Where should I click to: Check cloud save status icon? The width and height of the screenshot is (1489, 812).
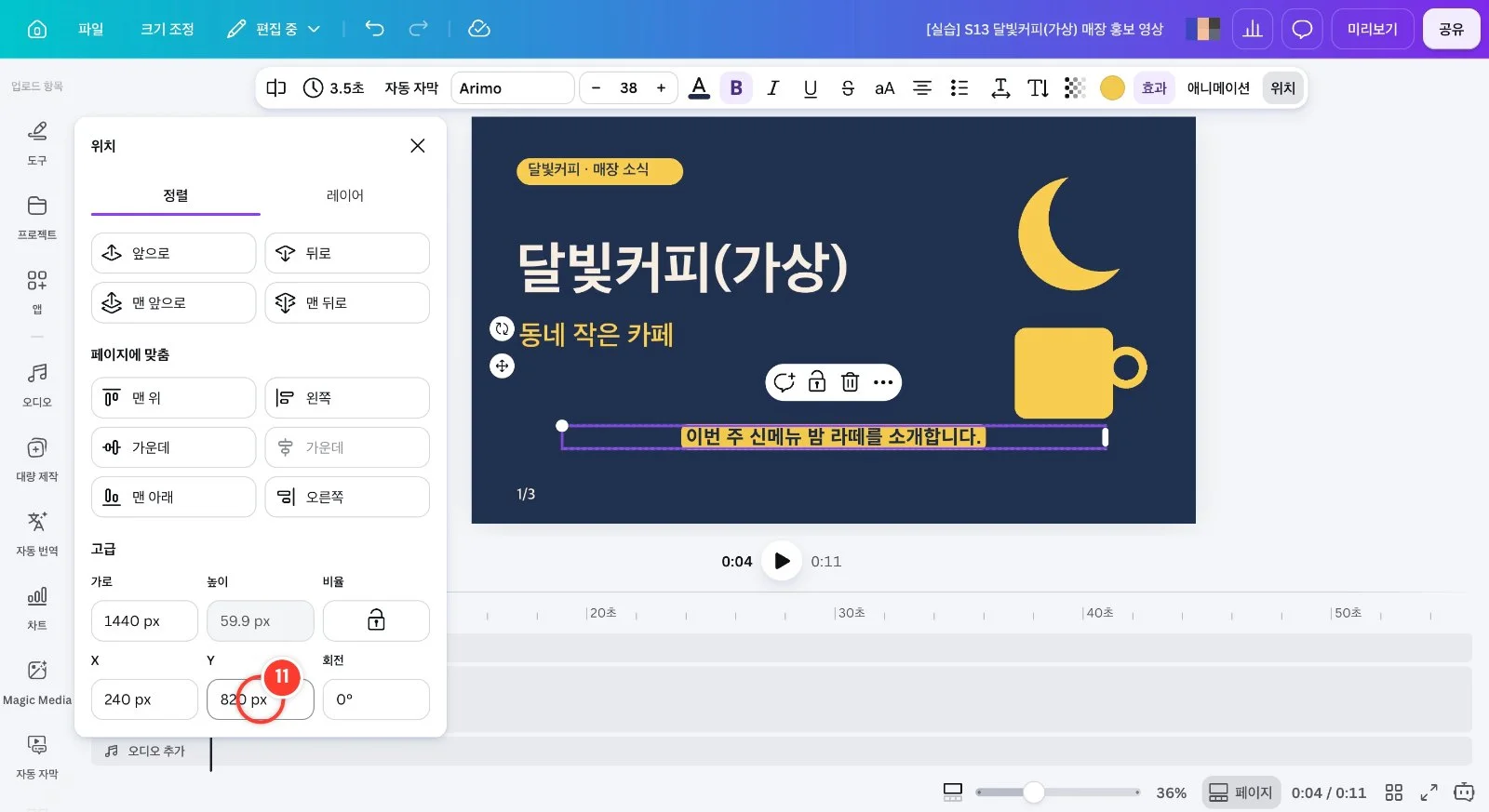[x=479, y=29]
